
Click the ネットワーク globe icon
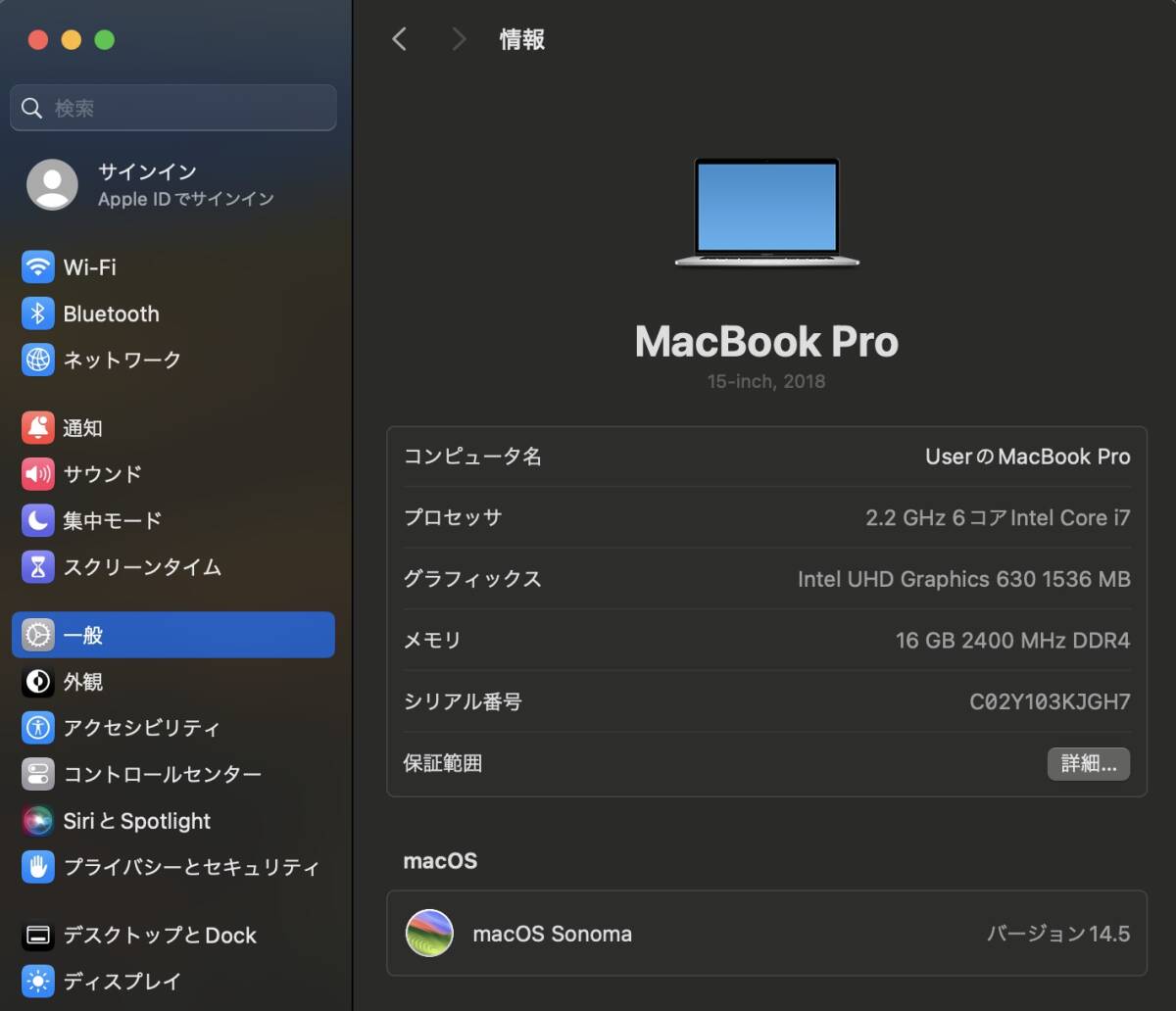[38, 360]
